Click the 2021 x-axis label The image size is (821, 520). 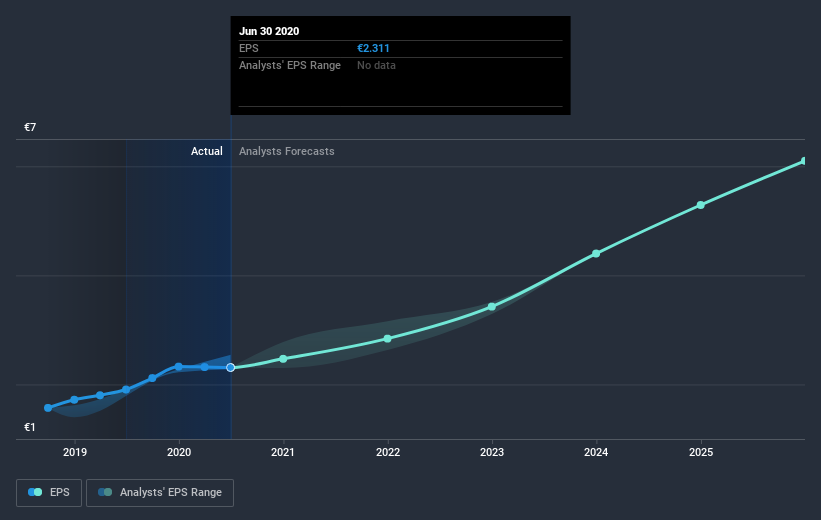(x=283, y=452)
